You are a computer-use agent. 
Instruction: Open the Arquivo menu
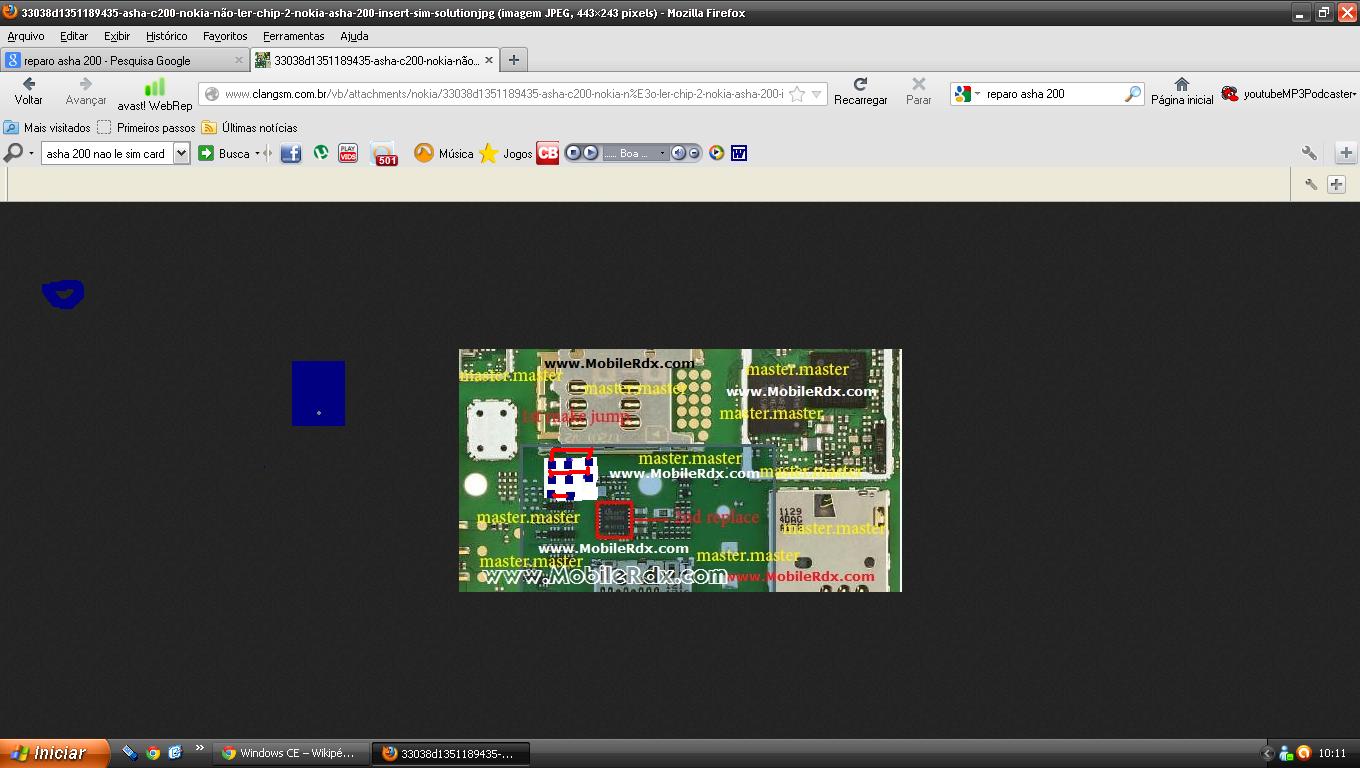(26, 36)
